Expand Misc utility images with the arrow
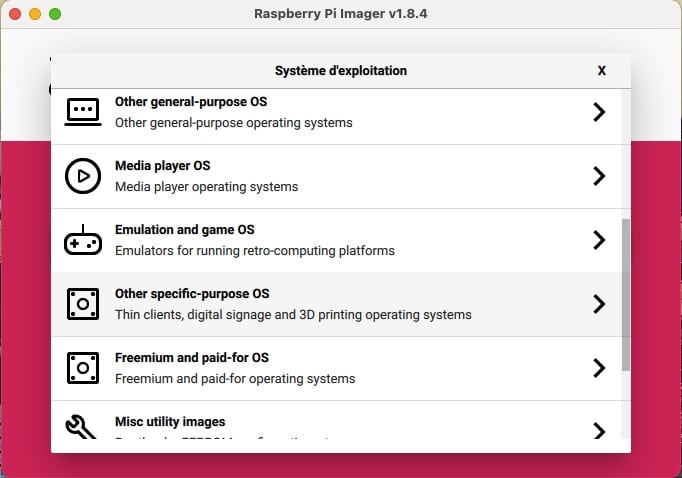The height and width of the screenshot is (478, 682). pos(599,431)
